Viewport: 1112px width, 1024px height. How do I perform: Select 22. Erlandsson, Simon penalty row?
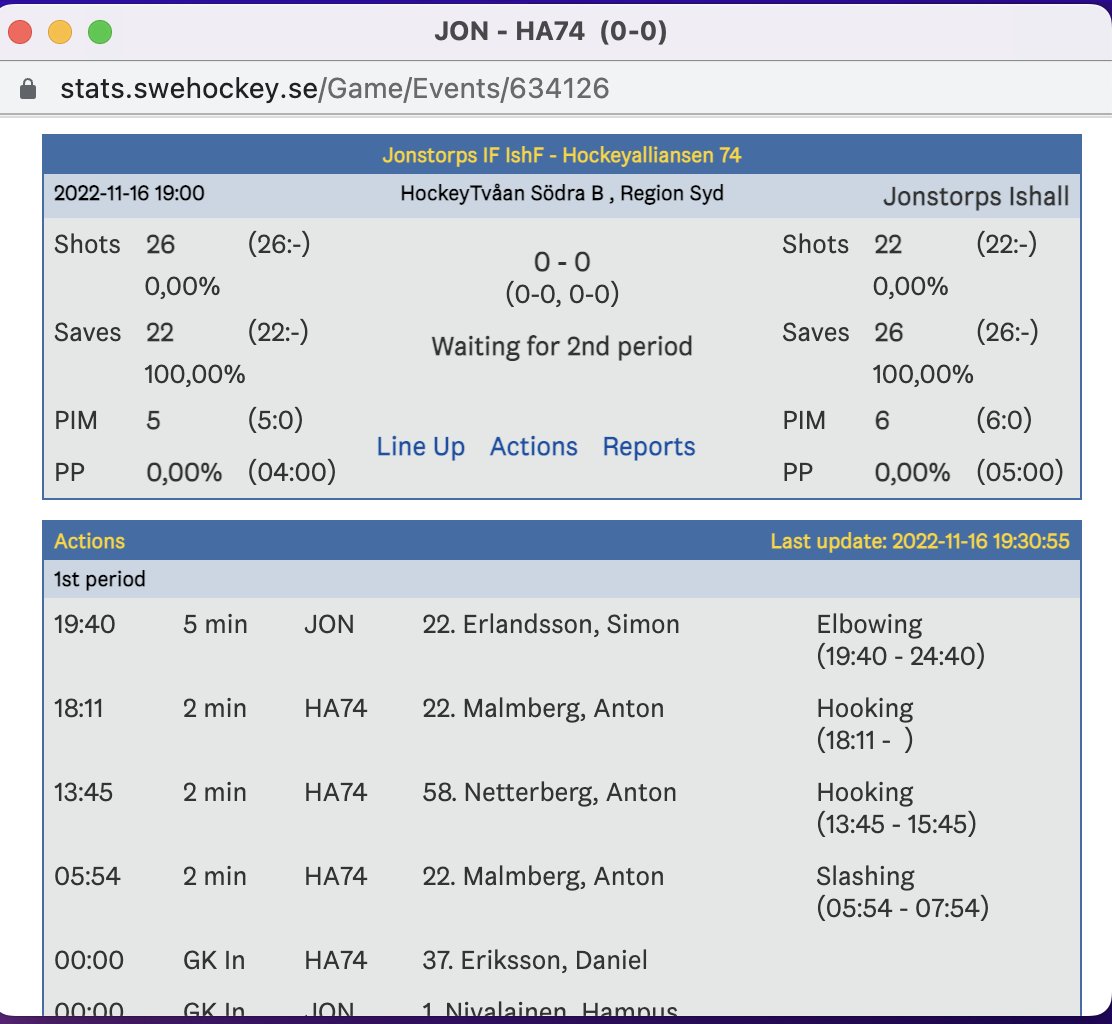coord(562,640)
